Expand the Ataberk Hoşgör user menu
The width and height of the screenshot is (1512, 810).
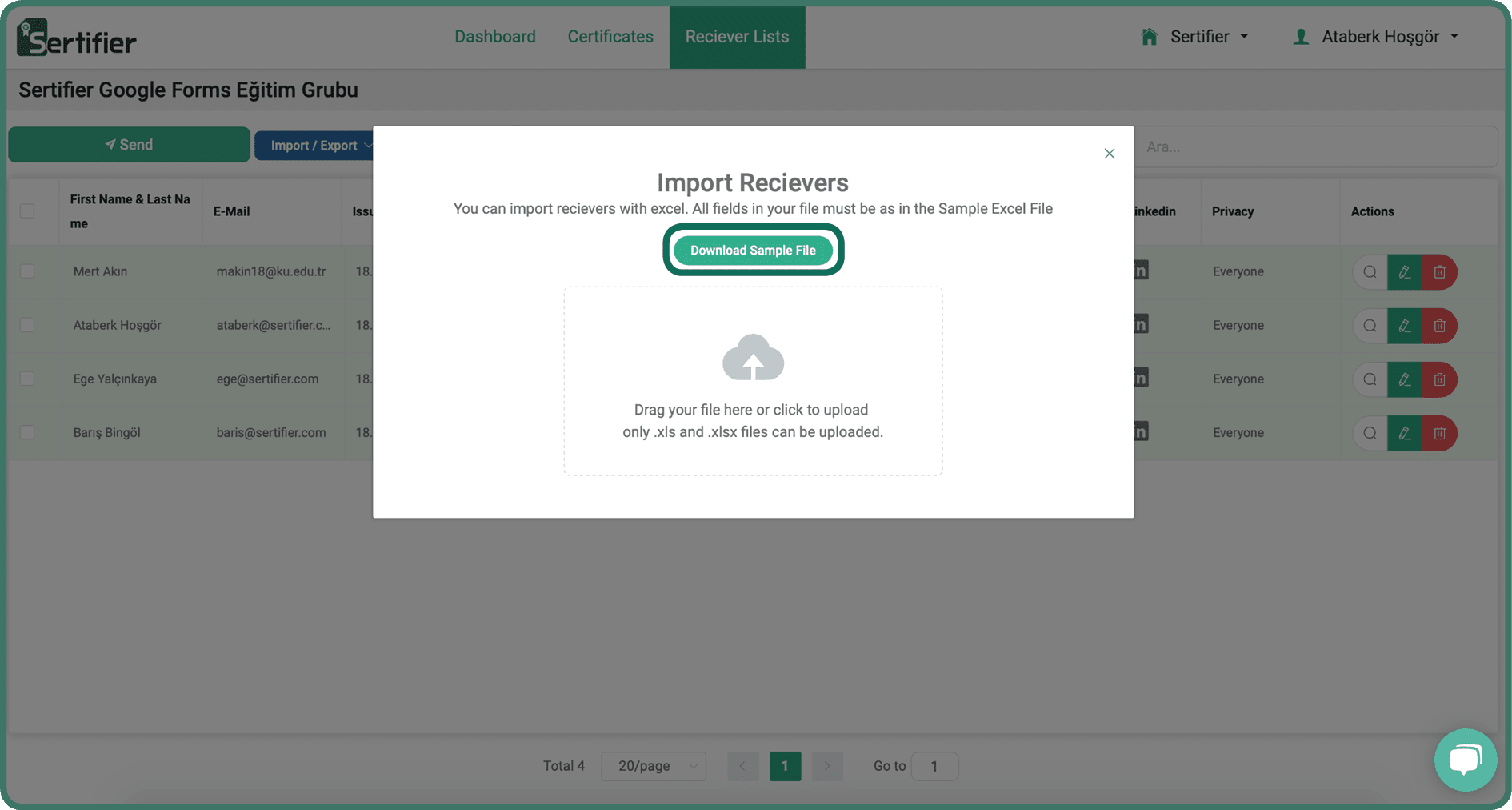(x=1376, y=37)
